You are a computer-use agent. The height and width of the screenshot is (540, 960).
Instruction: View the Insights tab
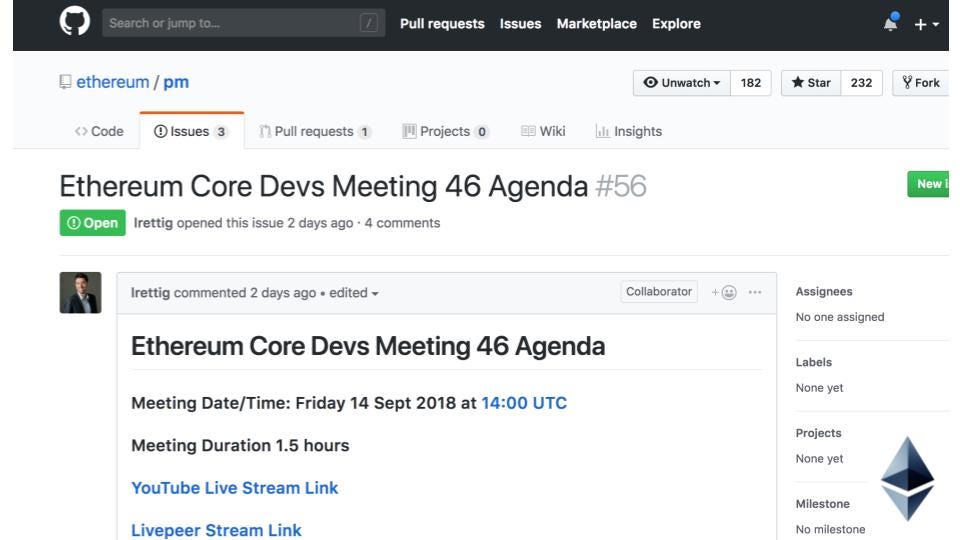pos(628,131)
